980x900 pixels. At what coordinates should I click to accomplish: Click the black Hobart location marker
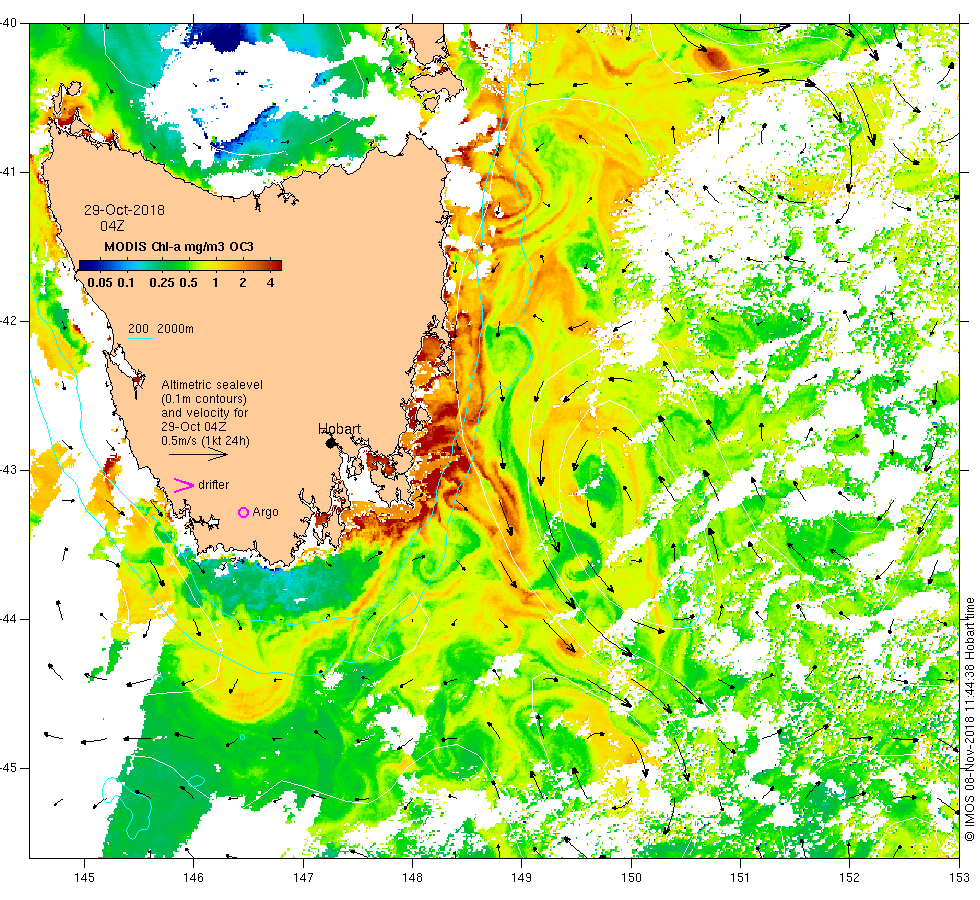pyautogui.click(x=331, y=443)
